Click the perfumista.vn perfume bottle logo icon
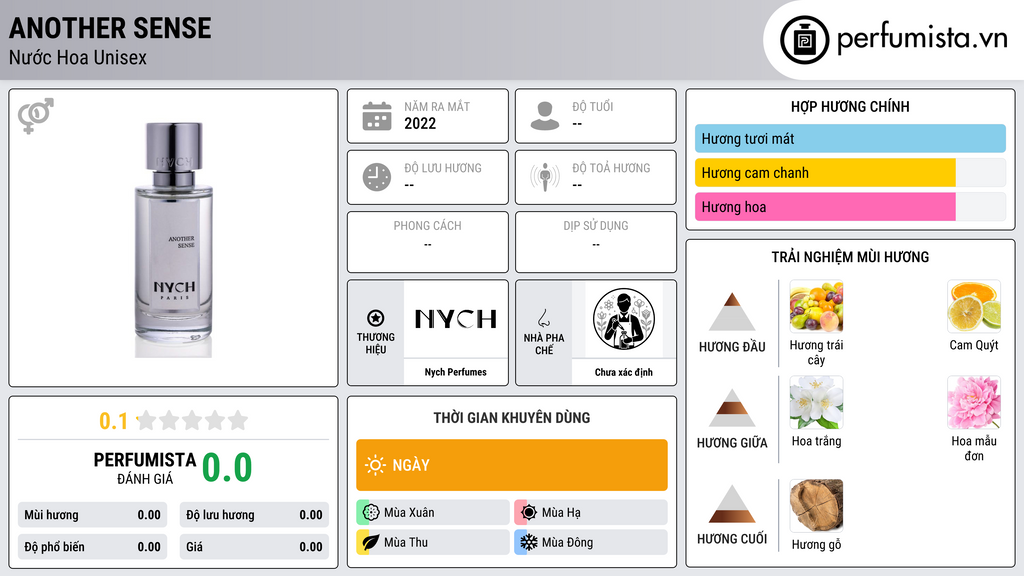Viewport: 1024px width, 576px height. [x=804, y=40]
